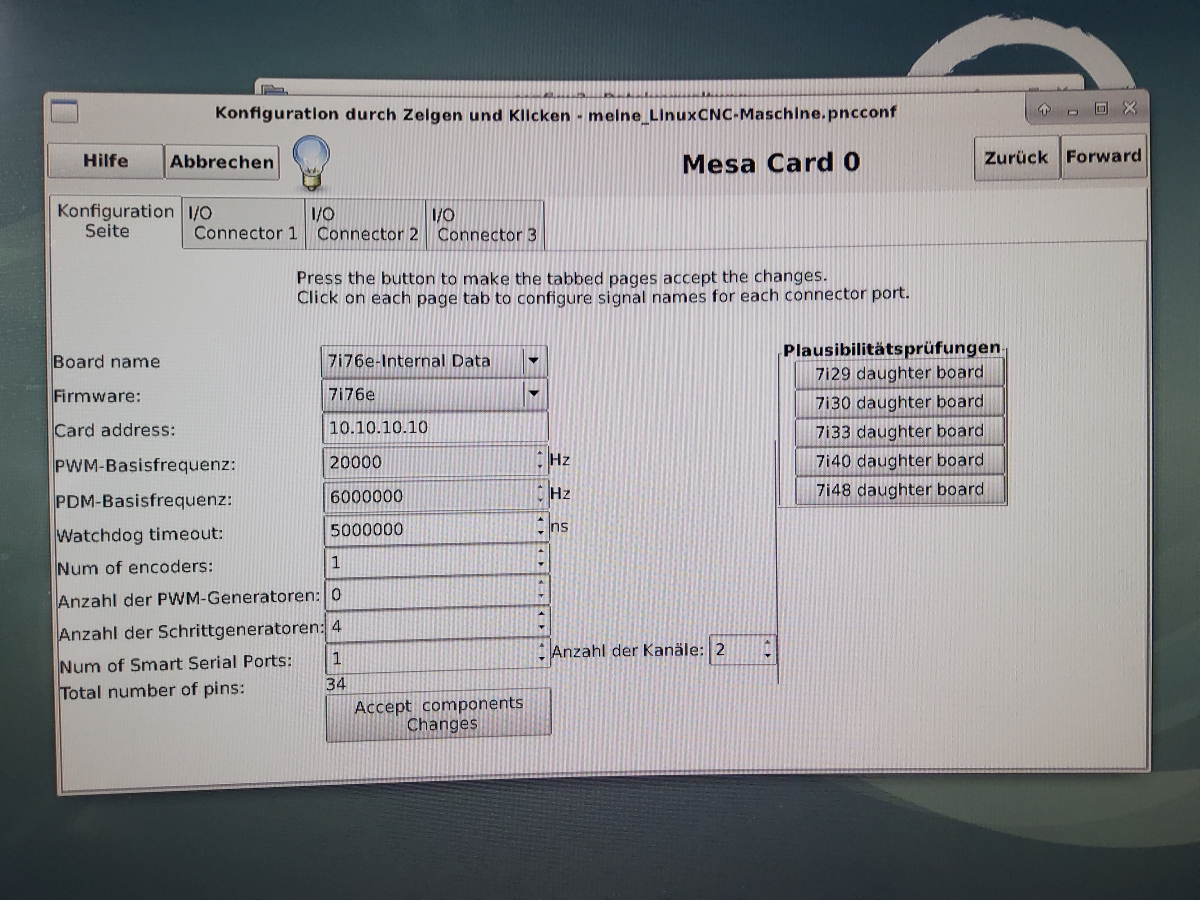Image resolution: width=1200 pixels, height=900 pixels.
Task: Advance with the Forward button
Action: [1103, 156]
